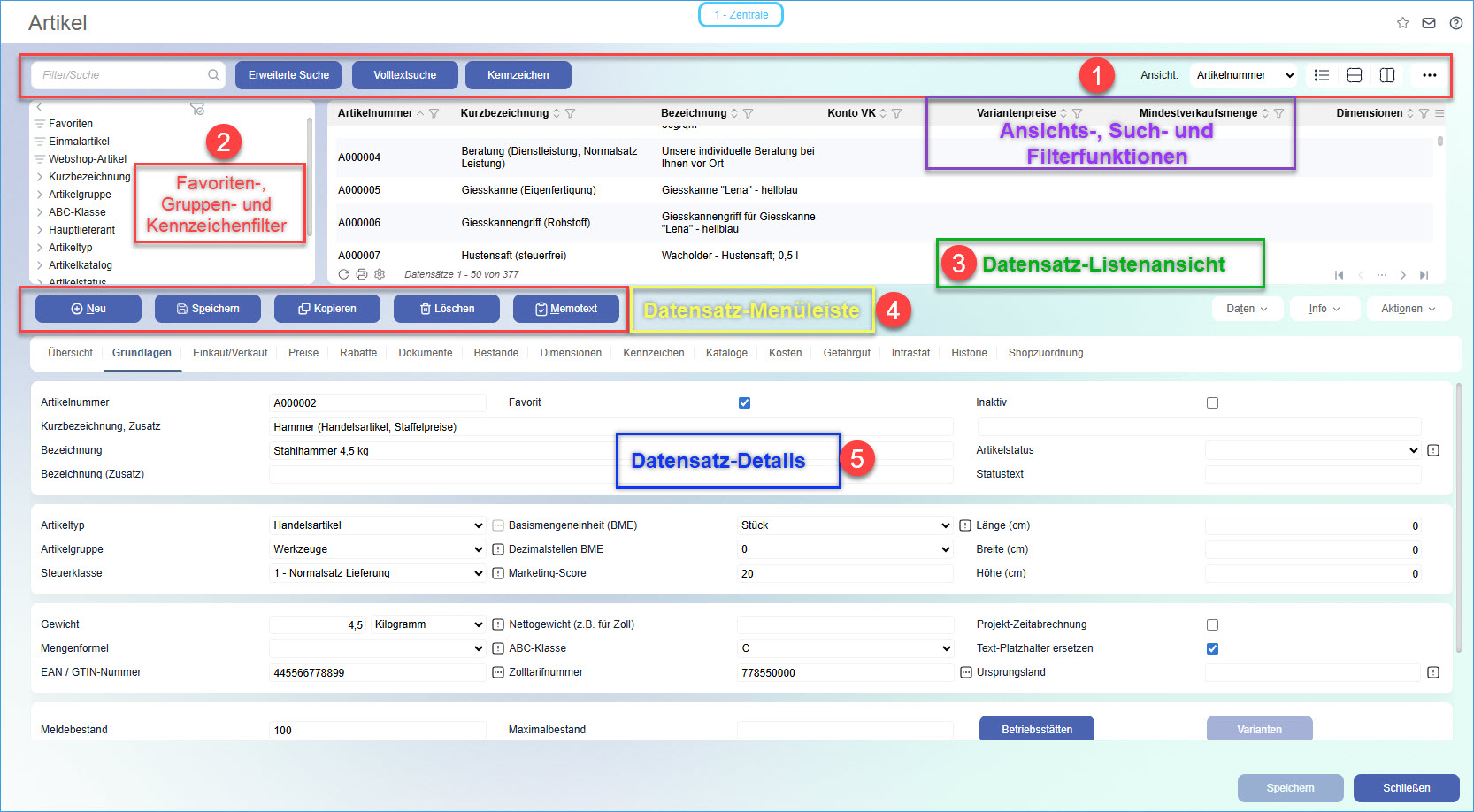Screen dimensions: 1474x812
Task: Click the print icon below the list
Action: 362,274
